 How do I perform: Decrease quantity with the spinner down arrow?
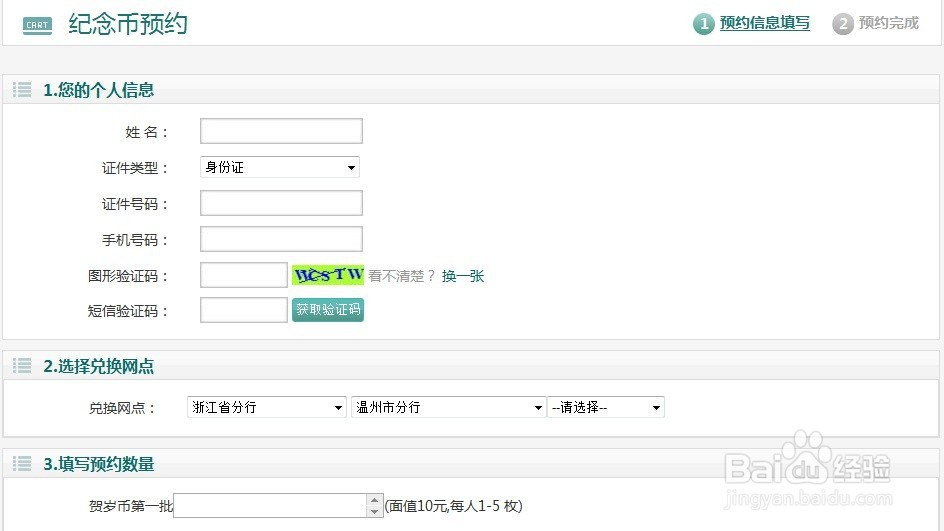coord(374,511)
